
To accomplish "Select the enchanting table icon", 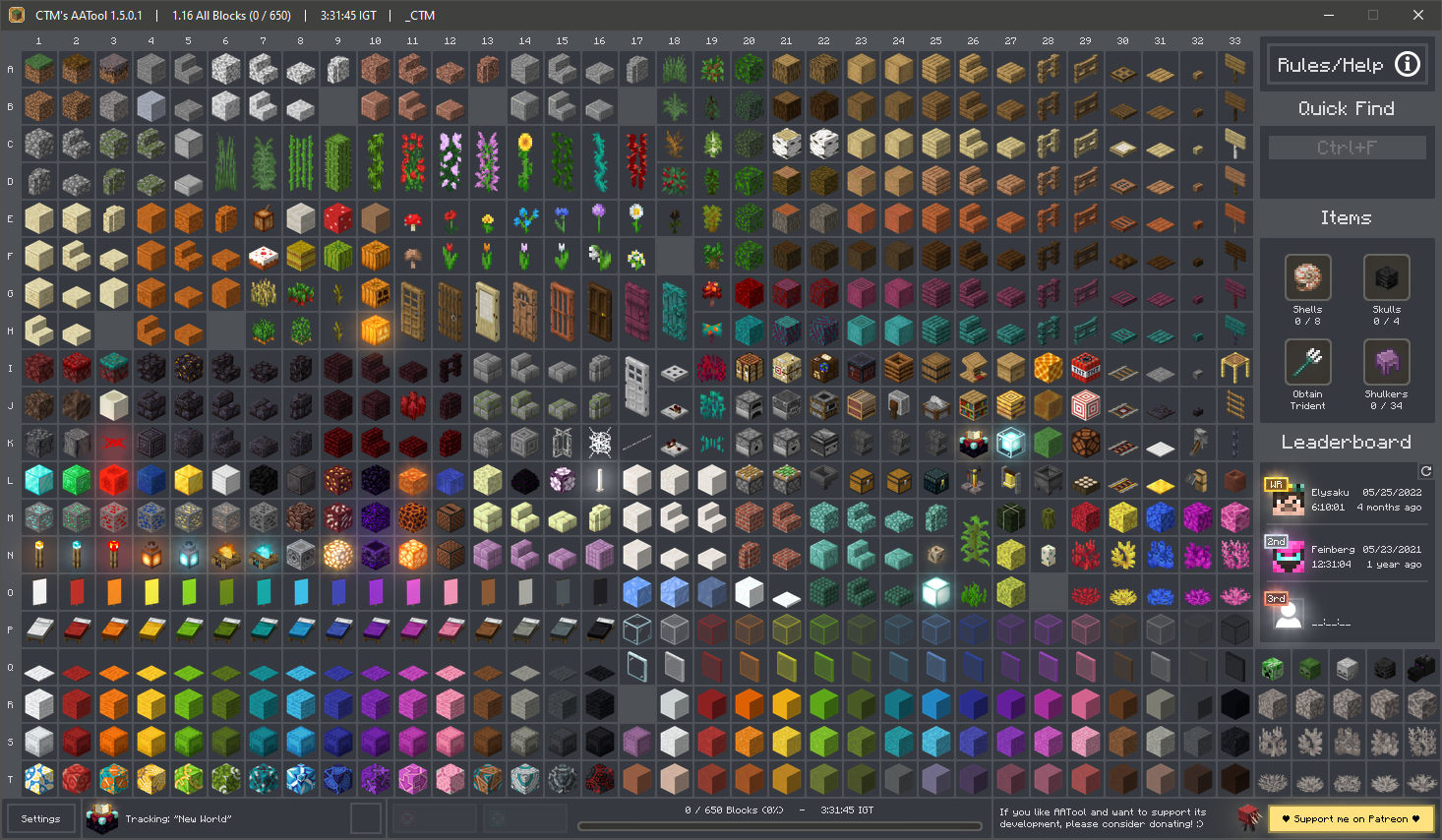I will pos(973,443).
